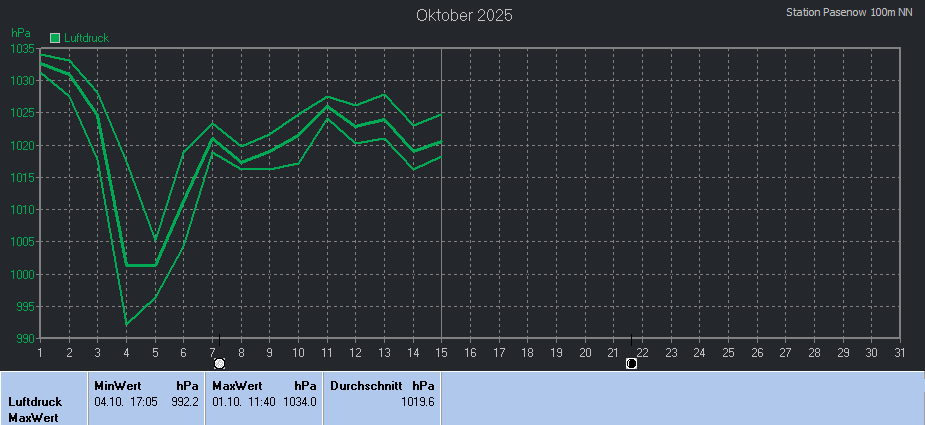Screen dimensions: 925x425
Task: Click the hPa axis unit label
Action: [x=20, y=33]
